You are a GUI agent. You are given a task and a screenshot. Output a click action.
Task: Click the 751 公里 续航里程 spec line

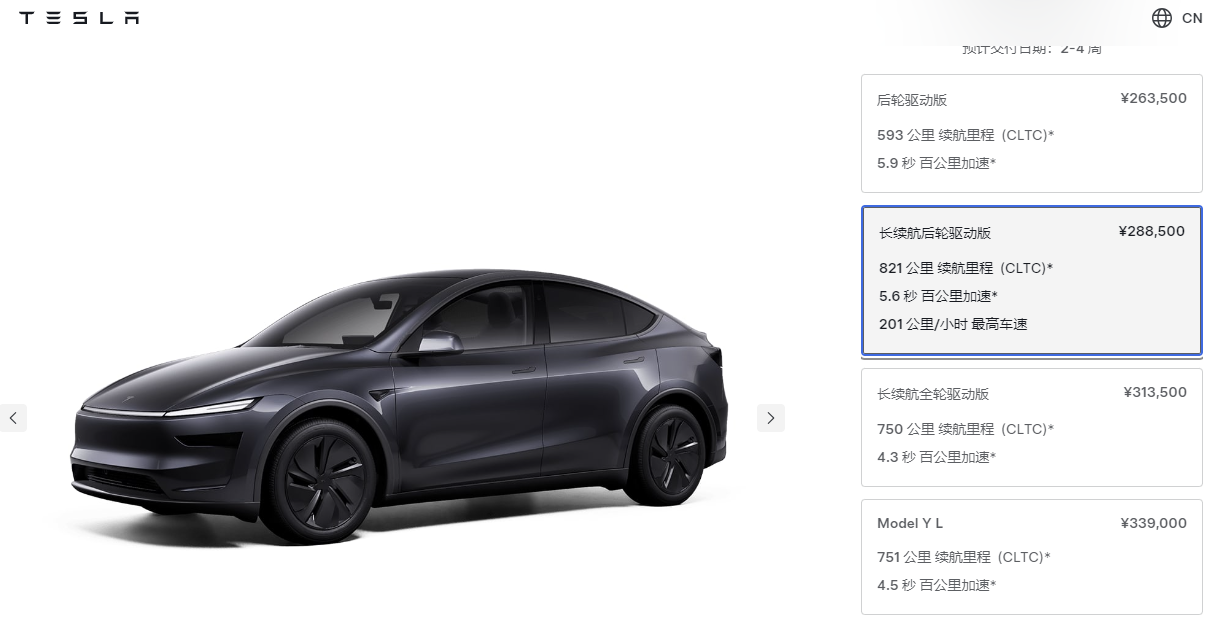pos(965,557)
